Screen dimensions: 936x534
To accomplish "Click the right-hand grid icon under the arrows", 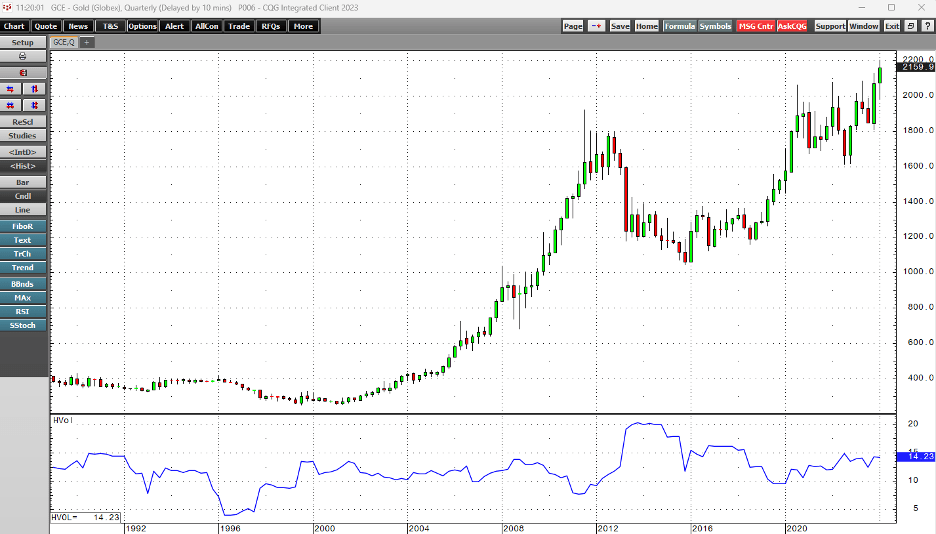I will click(x=36, y=105).
